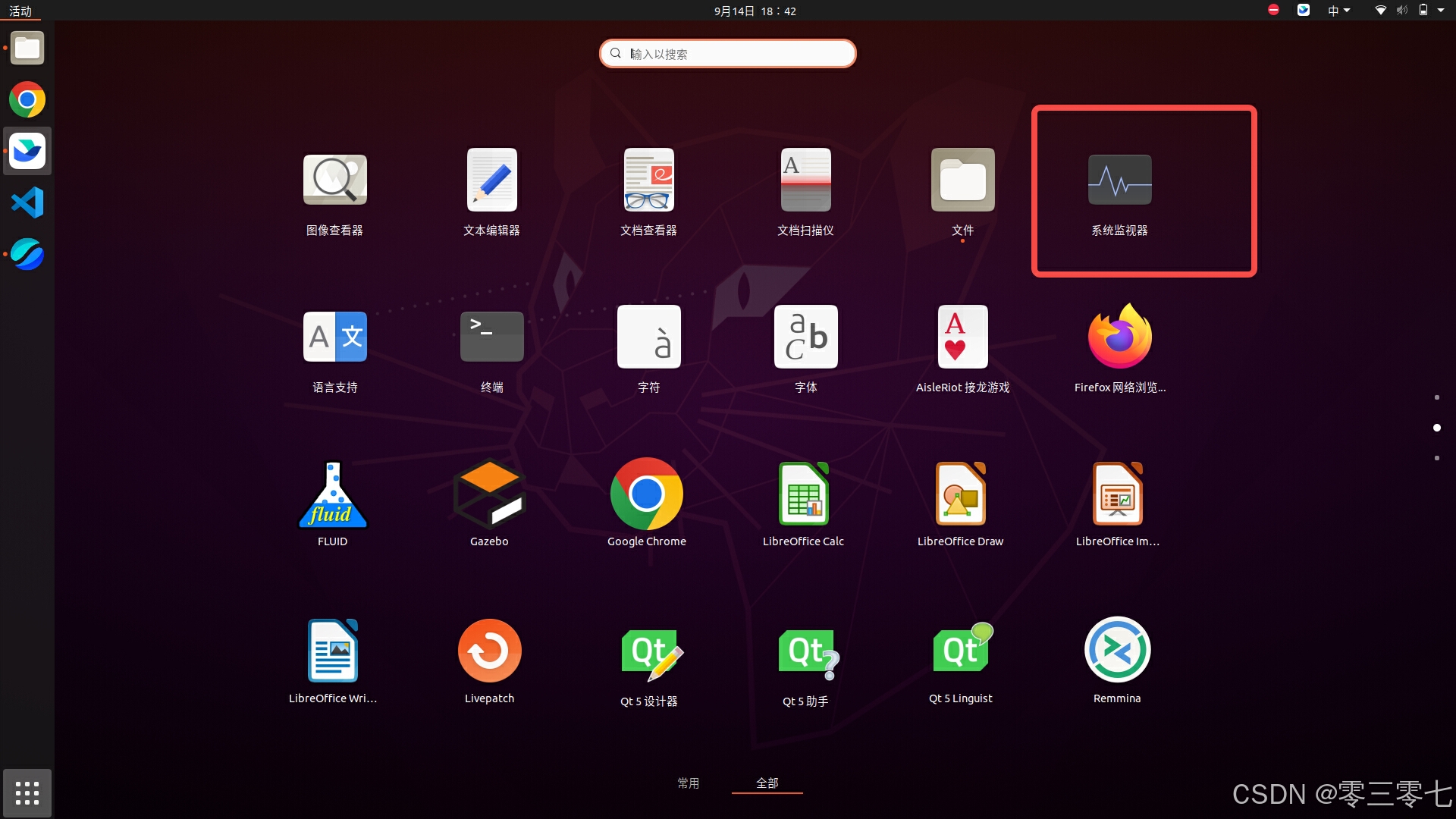The height and width of the screenshot is (819, 1456).
Task: Click the date and time 9月14日 clock
Action: (x=755, y=11)
